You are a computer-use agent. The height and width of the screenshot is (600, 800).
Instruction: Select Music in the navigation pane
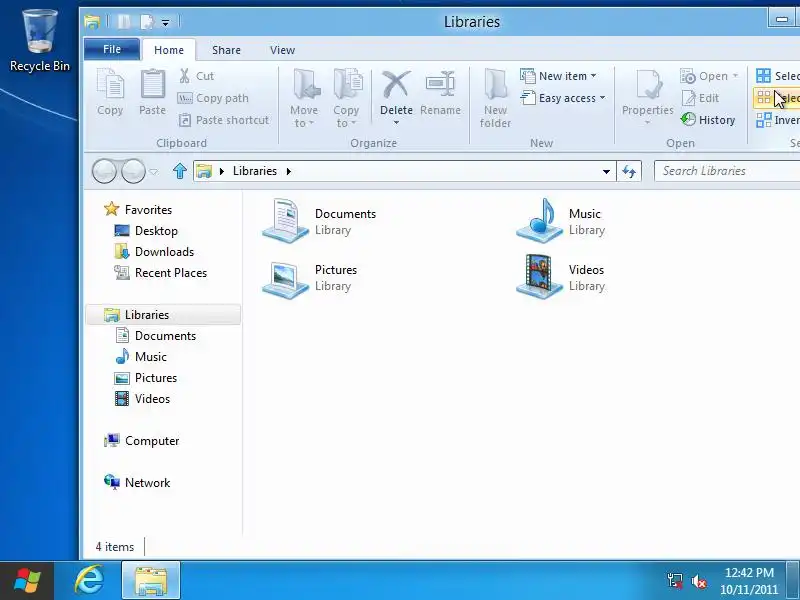tap(141, 357)
